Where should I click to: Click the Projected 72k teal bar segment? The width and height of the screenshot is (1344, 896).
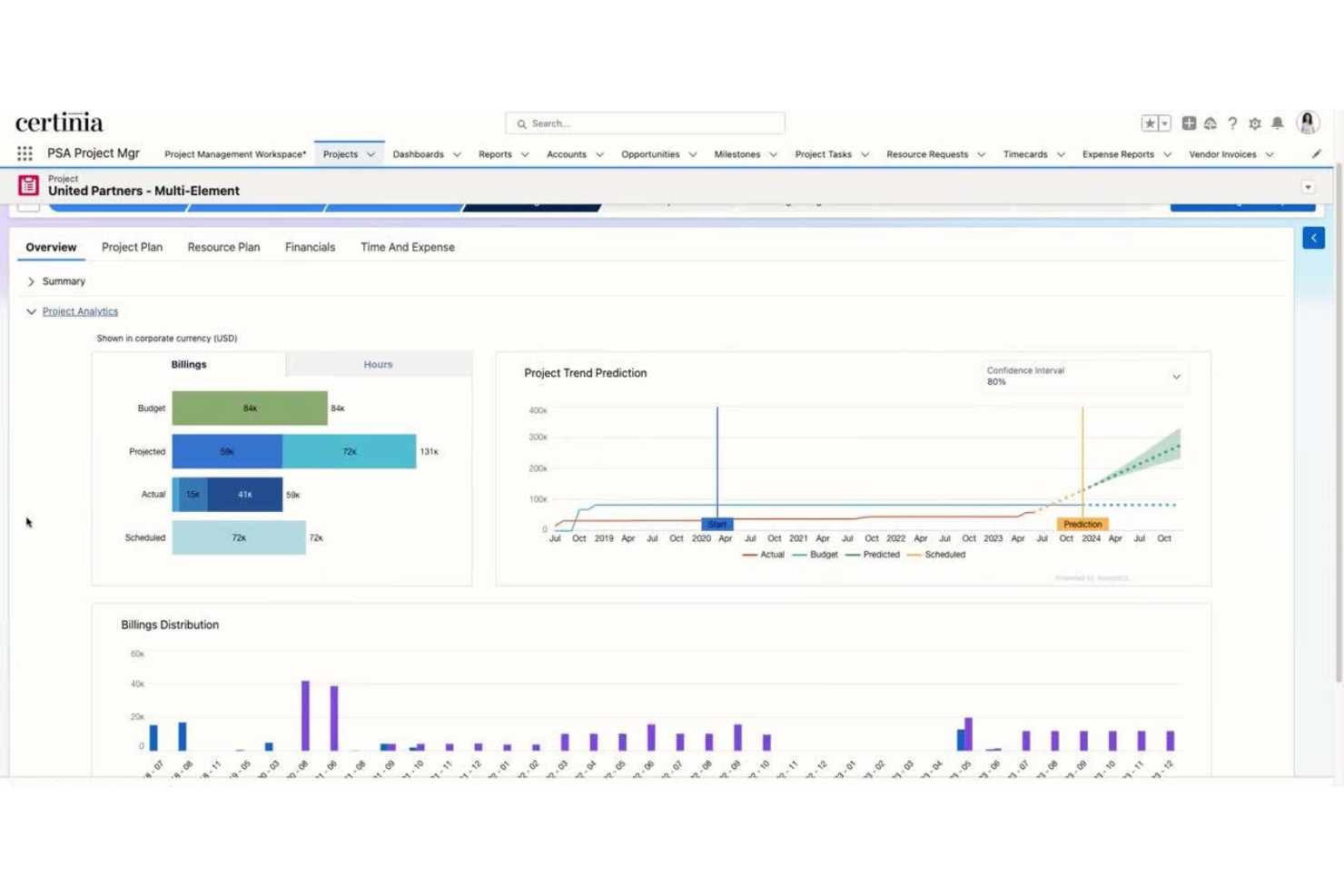coord(350,451)
